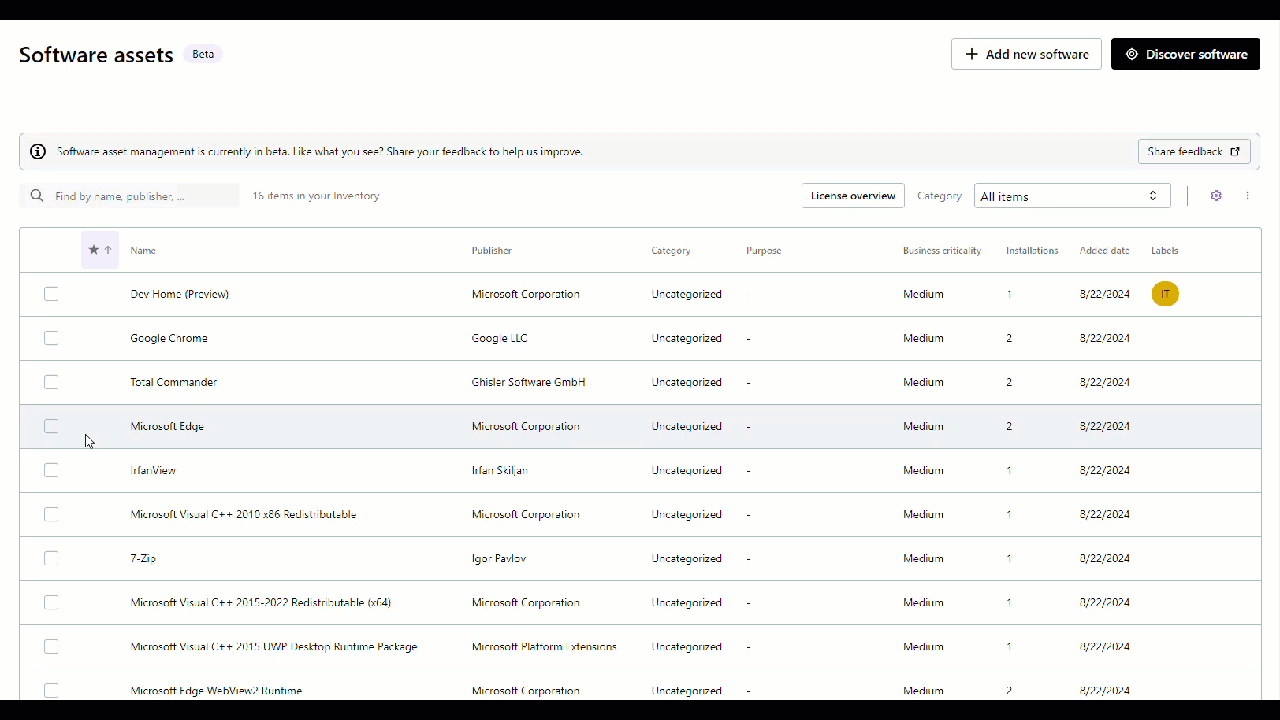Click the Labels column header
Image resolution: width=1280 pixels, height=720 pixels.
click(x=1165, y=251)
